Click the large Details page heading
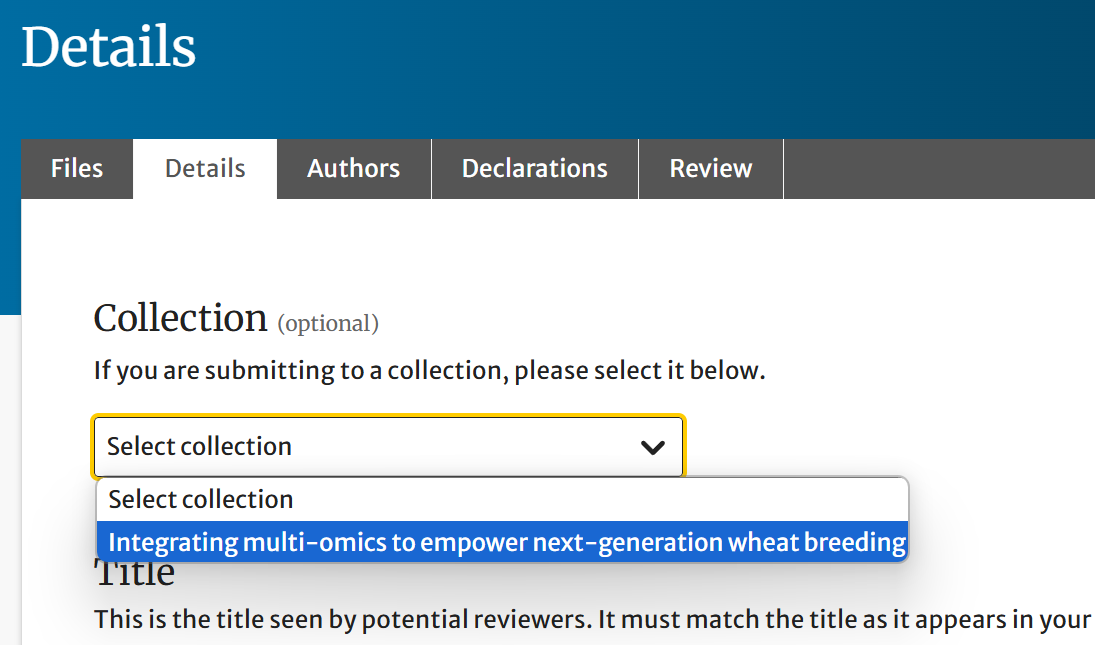 click(x=109, y=47)
